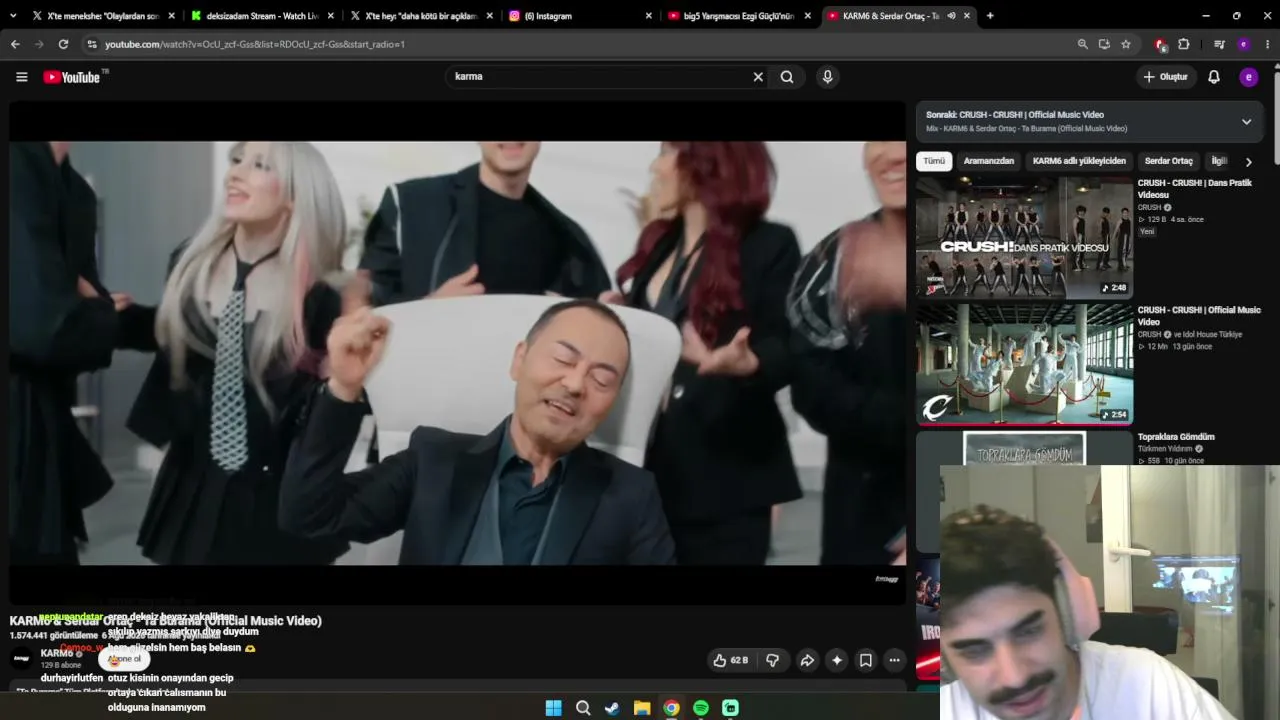The width and height of the screenshot is (1280, 720).
Task: Close the deksizadam Stream tab
Action: pyautogui.click(x=331, y=16)
